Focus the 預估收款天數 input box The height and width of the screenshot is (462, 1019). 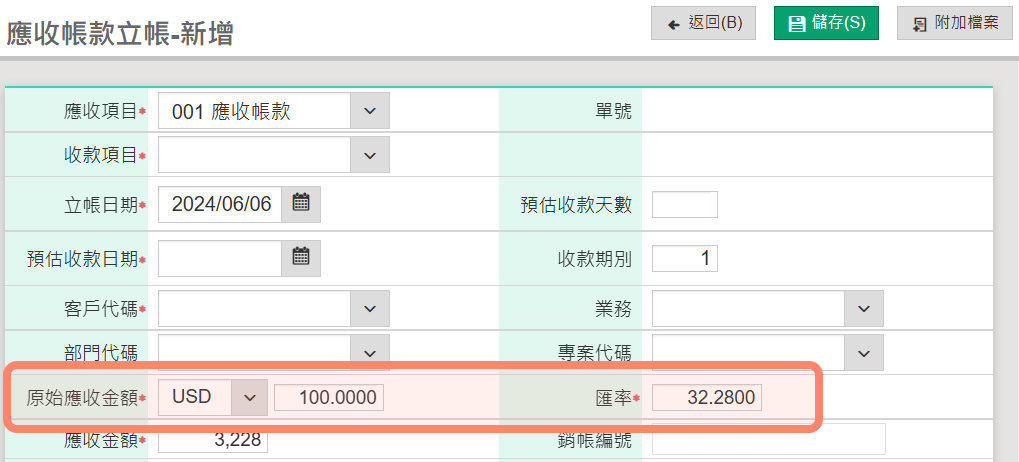coord(684,204)
